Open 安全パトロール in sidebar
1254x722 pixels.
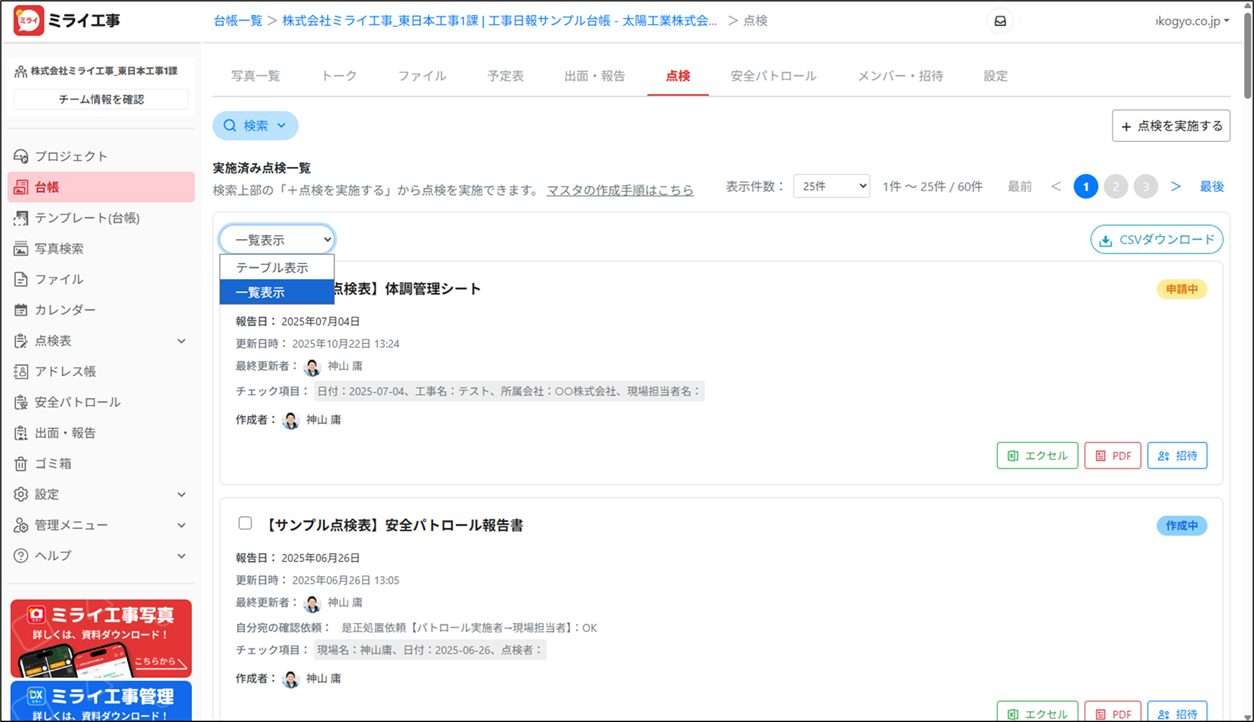click(x=76, y=402)
